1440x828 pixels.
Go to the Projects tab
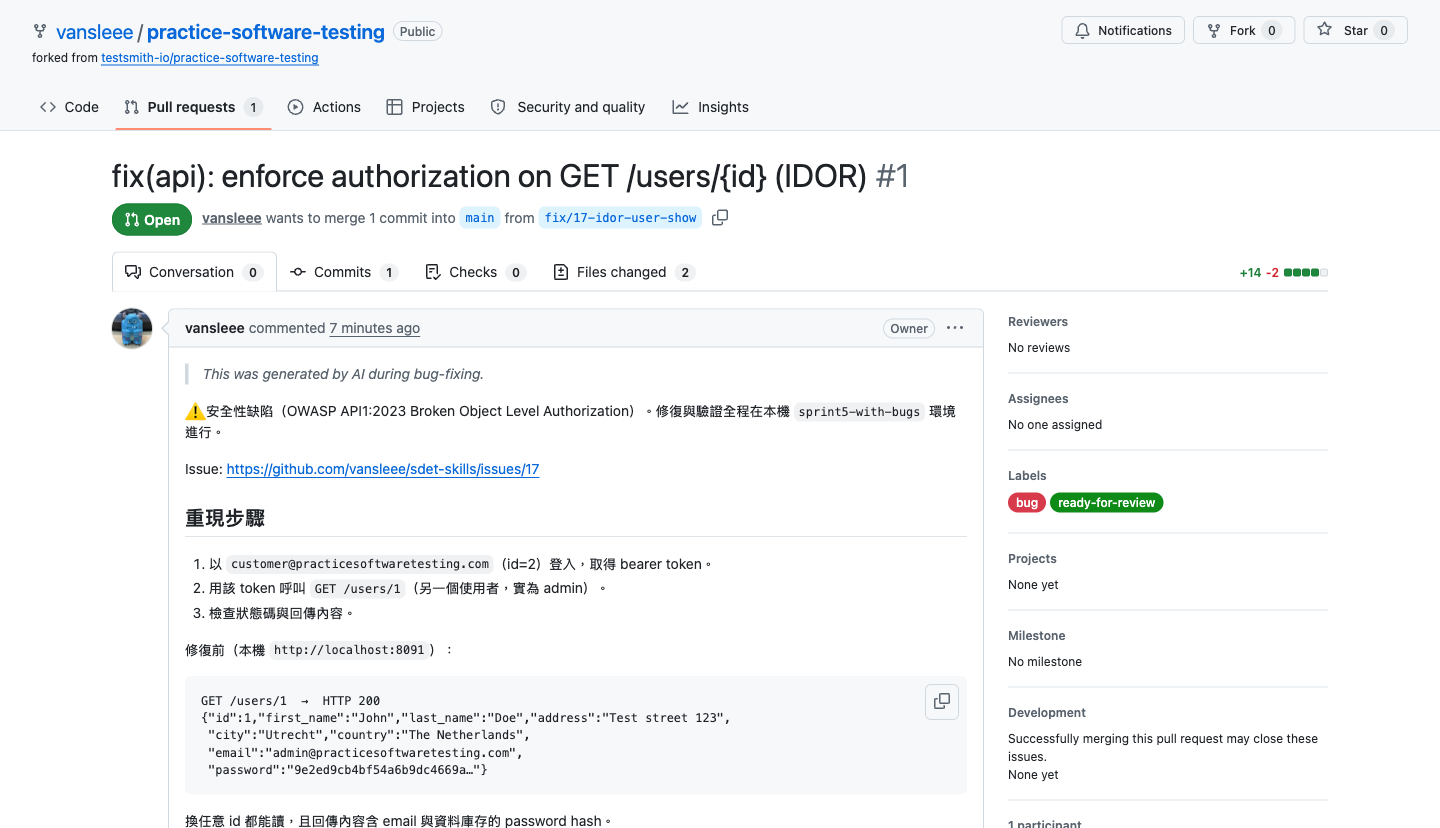click(x=425, y=107)
